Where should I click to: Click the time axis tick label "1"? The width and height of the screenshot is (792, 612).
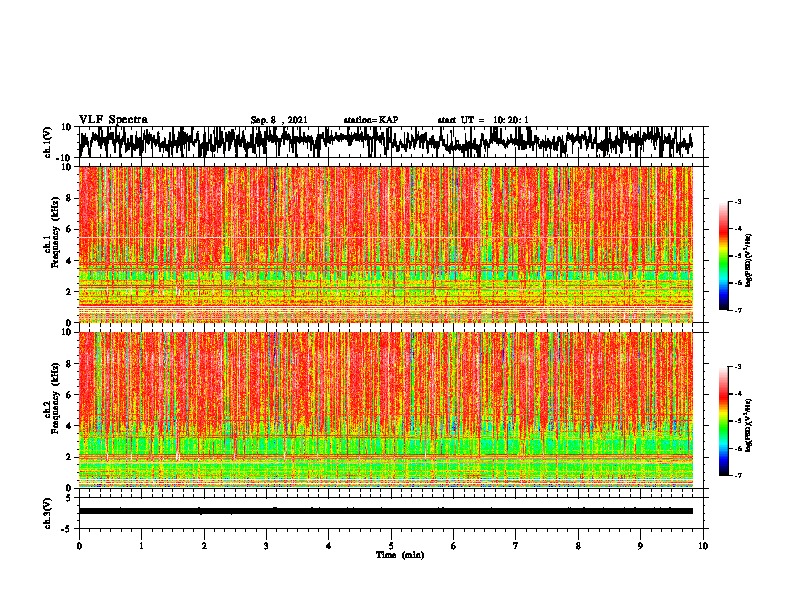coord(141,546)
